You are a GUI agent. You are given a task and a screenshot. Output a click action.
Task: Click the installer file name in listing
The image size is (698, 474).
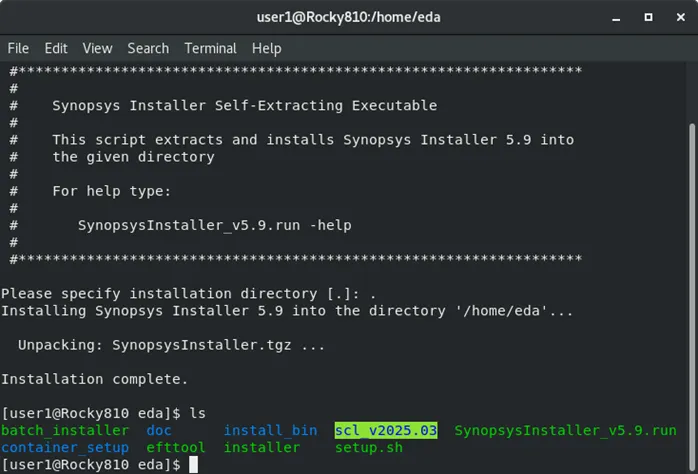tap(262, 447)
